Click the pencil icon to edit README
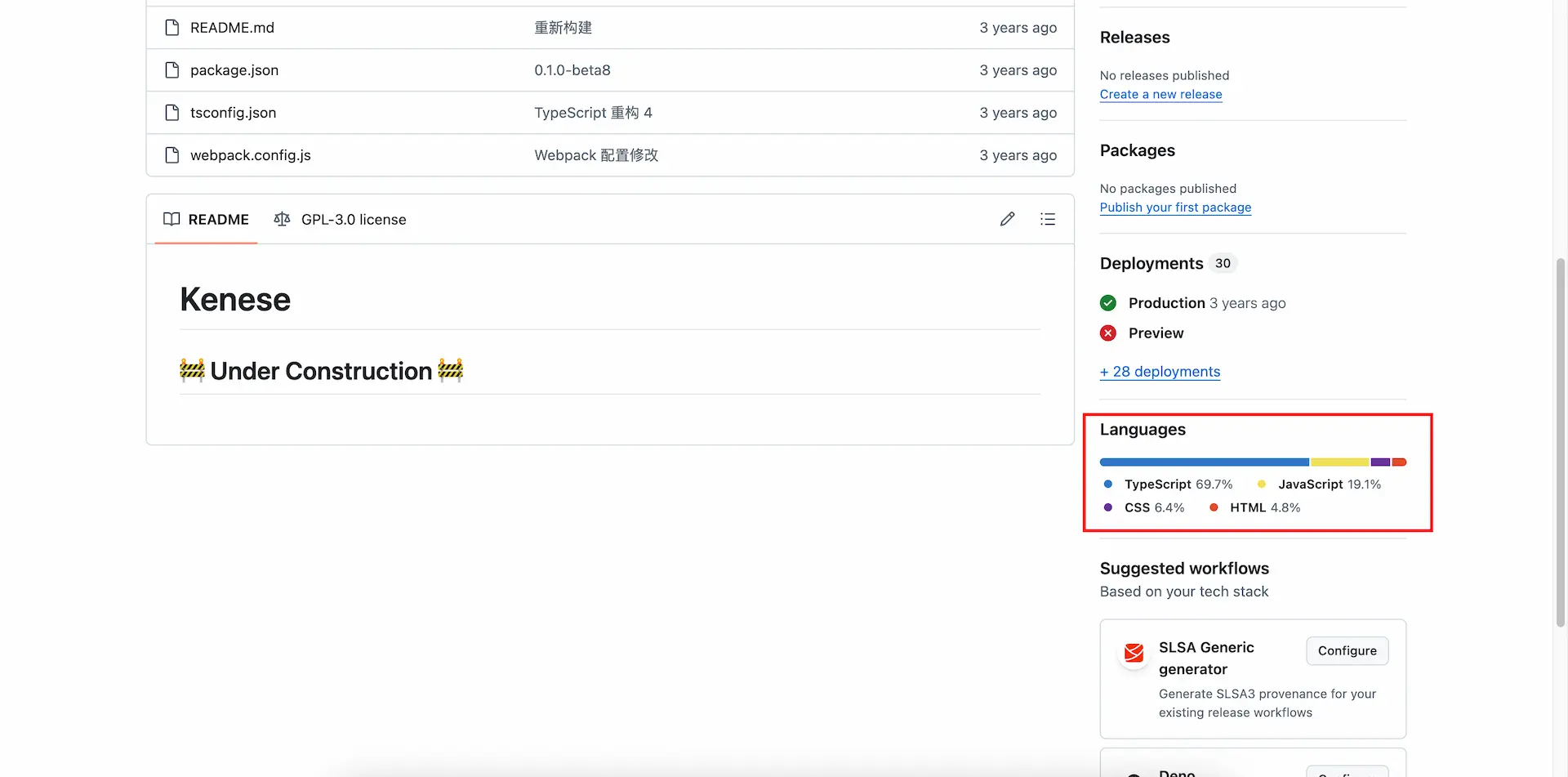Viewport: 1568px width, 777px height. click(x=1007, y=219)
